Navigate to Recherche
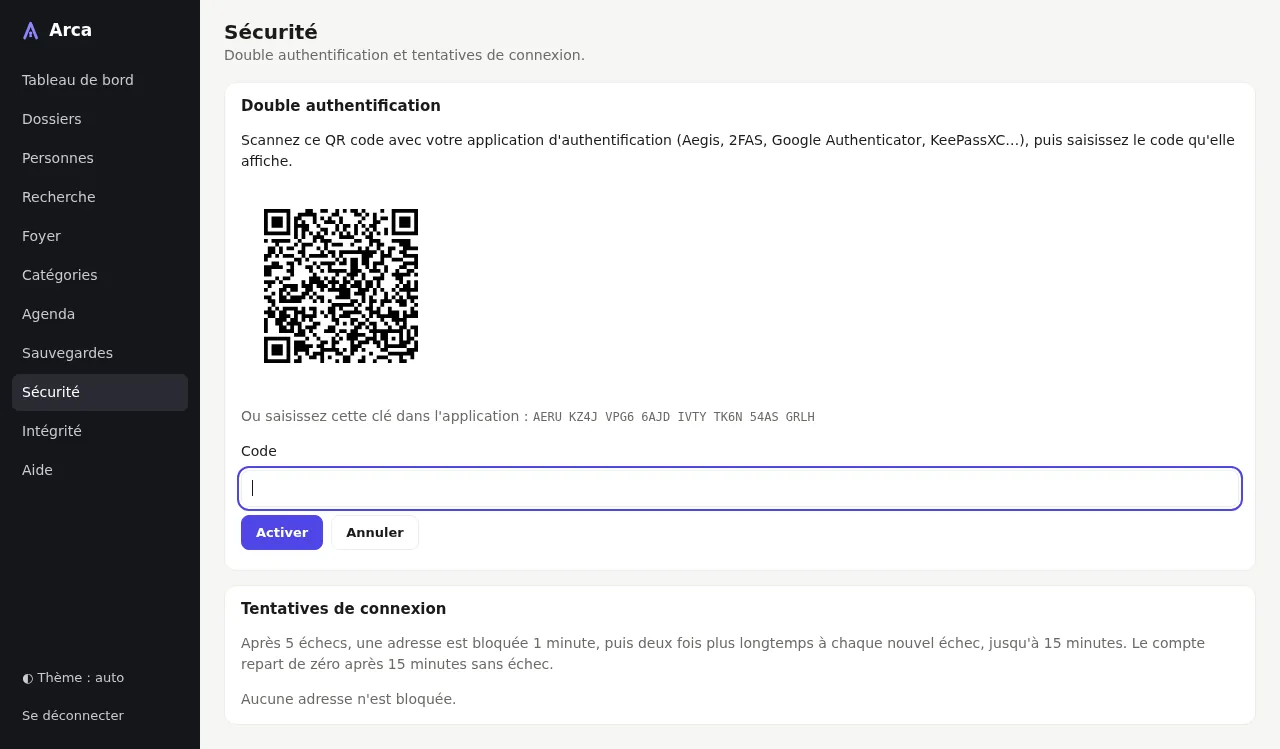The width and height of the screenshot is (1280, 749). point(100,197)
